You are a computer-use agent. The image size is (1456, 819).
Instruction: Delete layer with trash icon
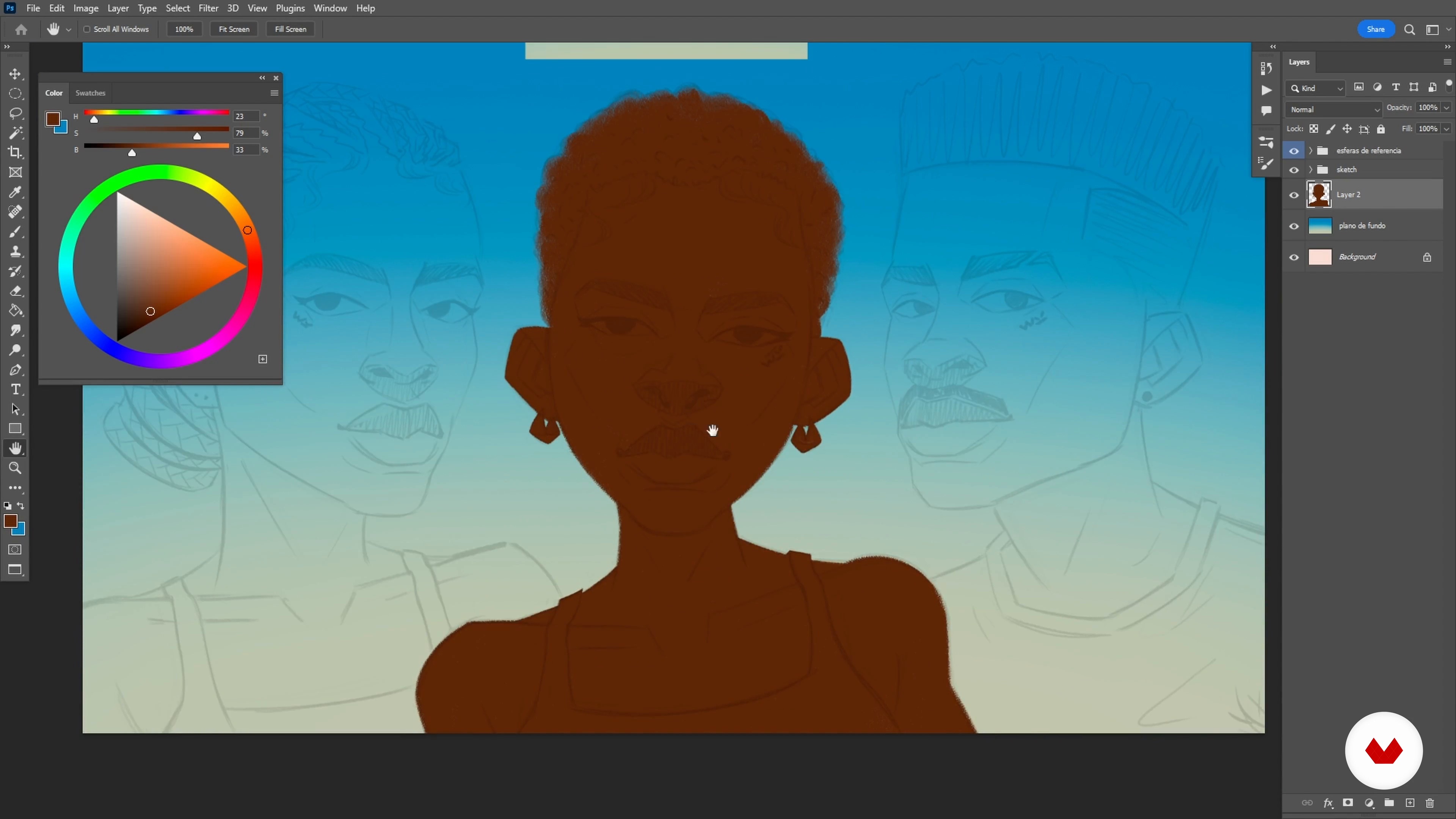(1430, 803)
